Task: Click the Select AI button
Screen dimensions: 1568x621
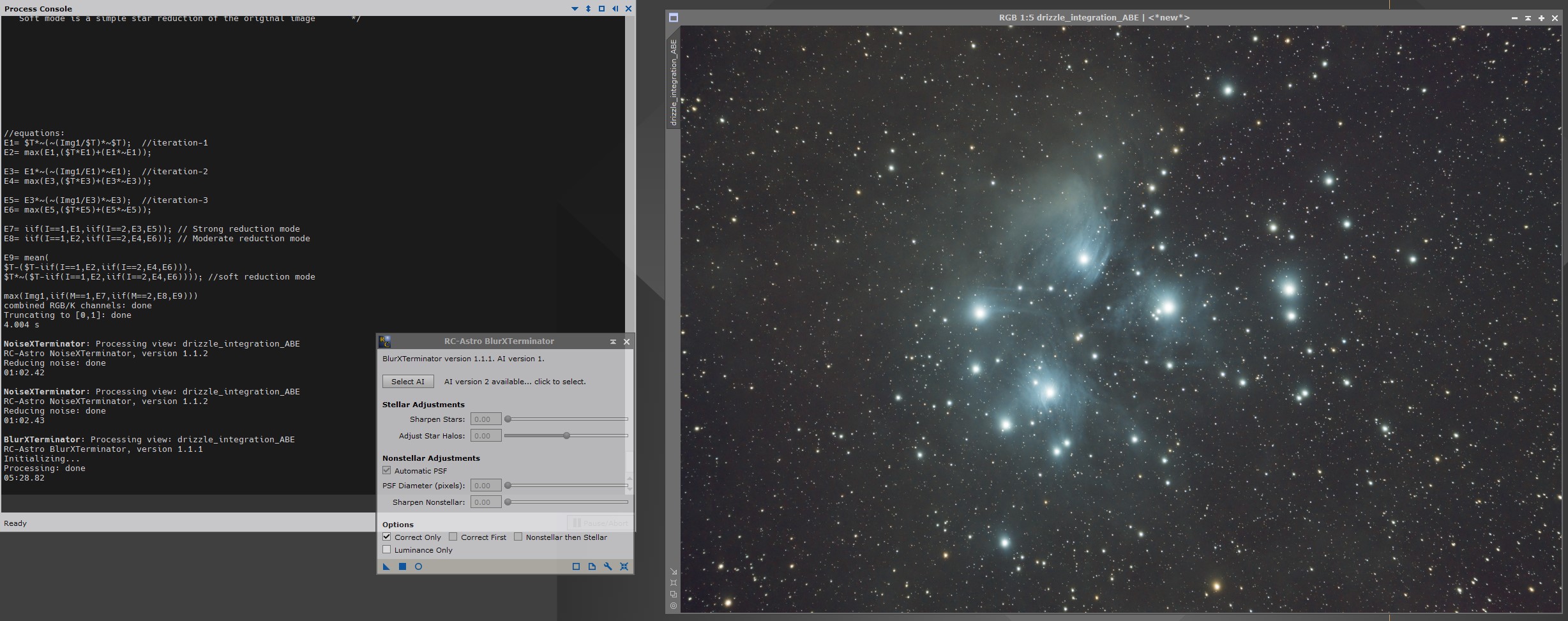Action: (x=408, y=381)
